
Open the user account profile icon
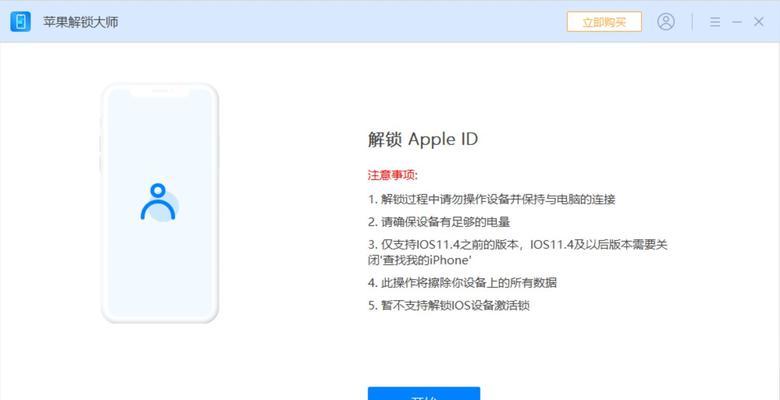[666, 22]
